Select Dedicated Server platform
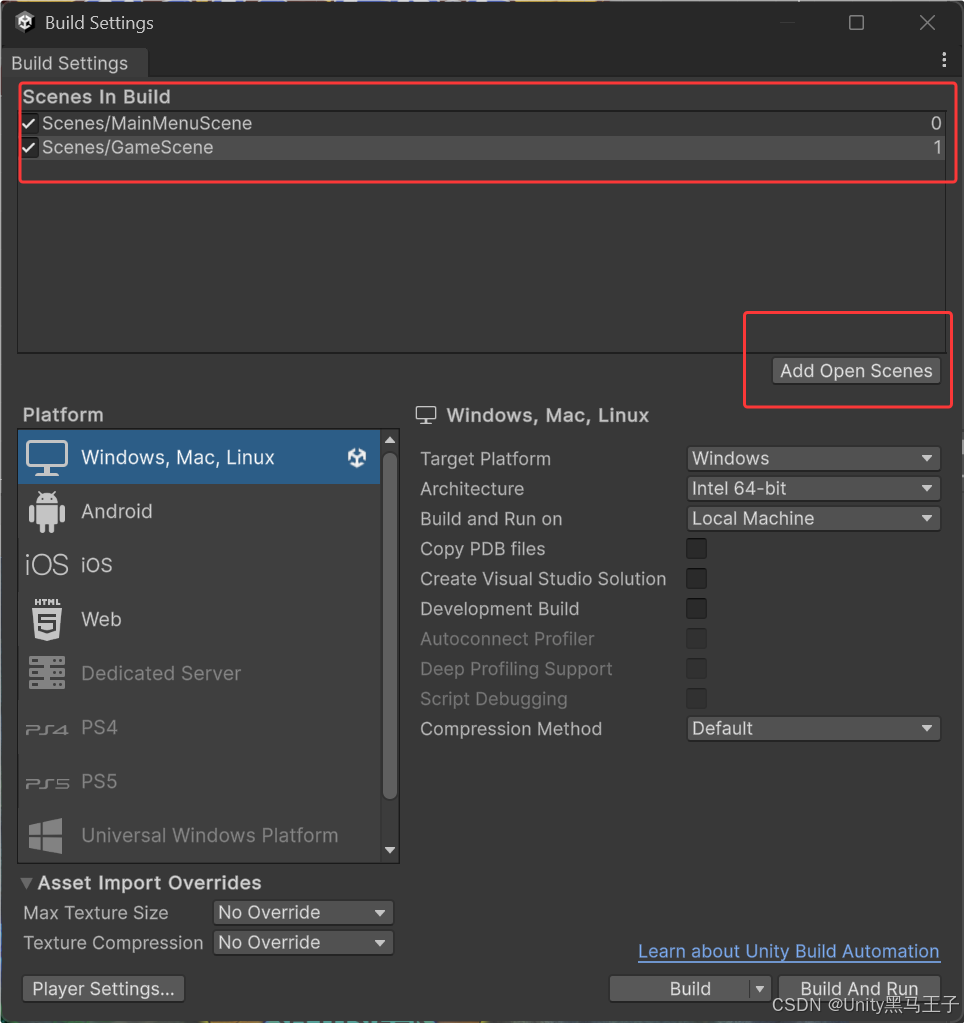964x1023 pixels. tap(199, 673)
